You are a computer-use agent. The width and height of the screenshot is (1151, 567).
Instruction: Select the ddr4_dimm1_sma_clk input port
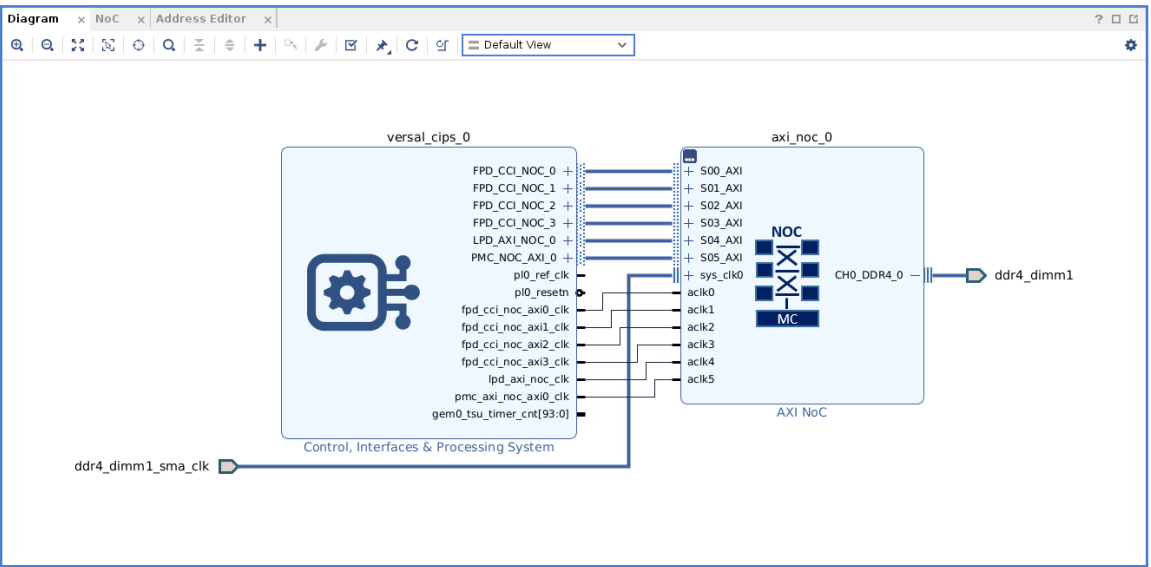(x=228, y=466)
